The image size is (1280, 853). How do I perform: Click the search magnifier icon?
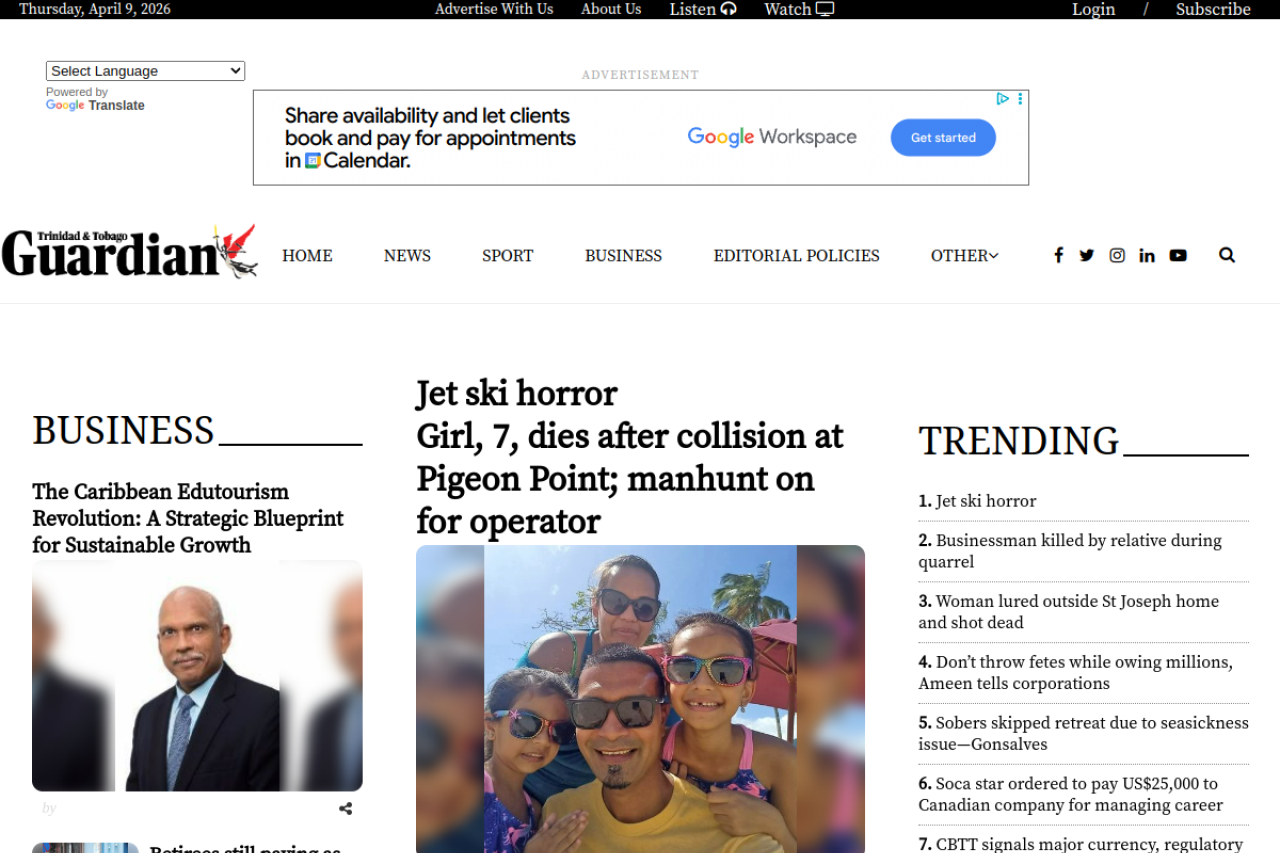pyautogui.click(x=1227, y=255)
